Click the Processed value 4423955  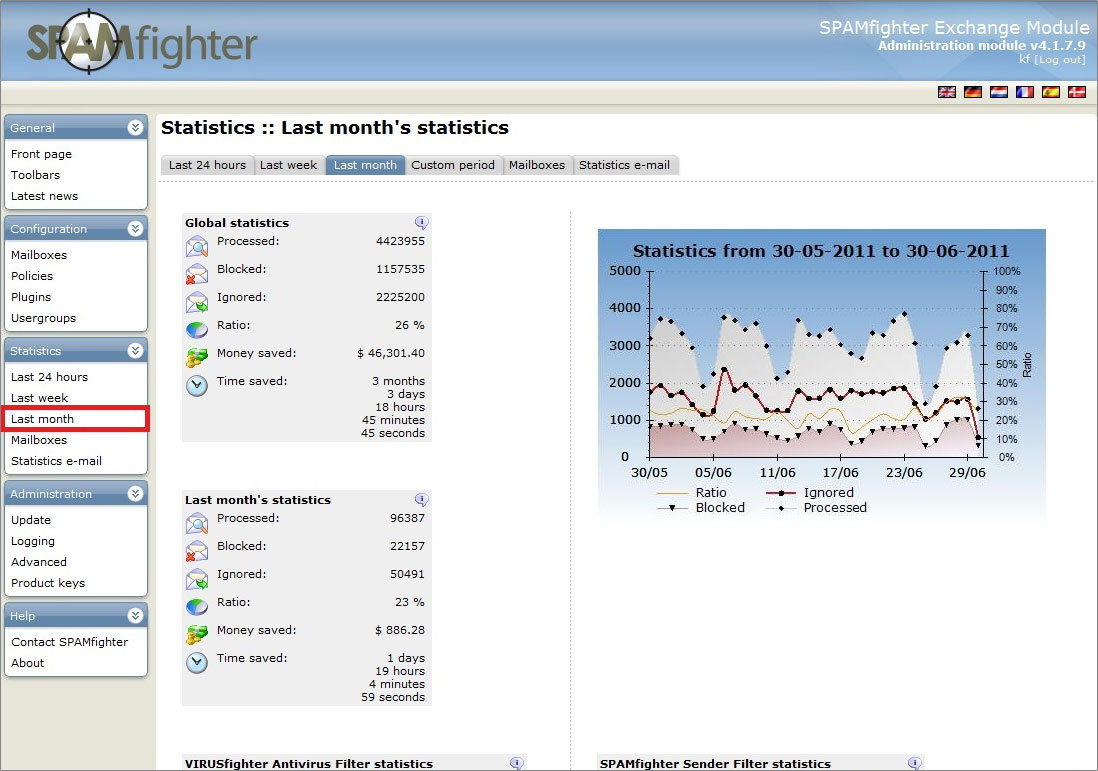click(x=401, y=241)
